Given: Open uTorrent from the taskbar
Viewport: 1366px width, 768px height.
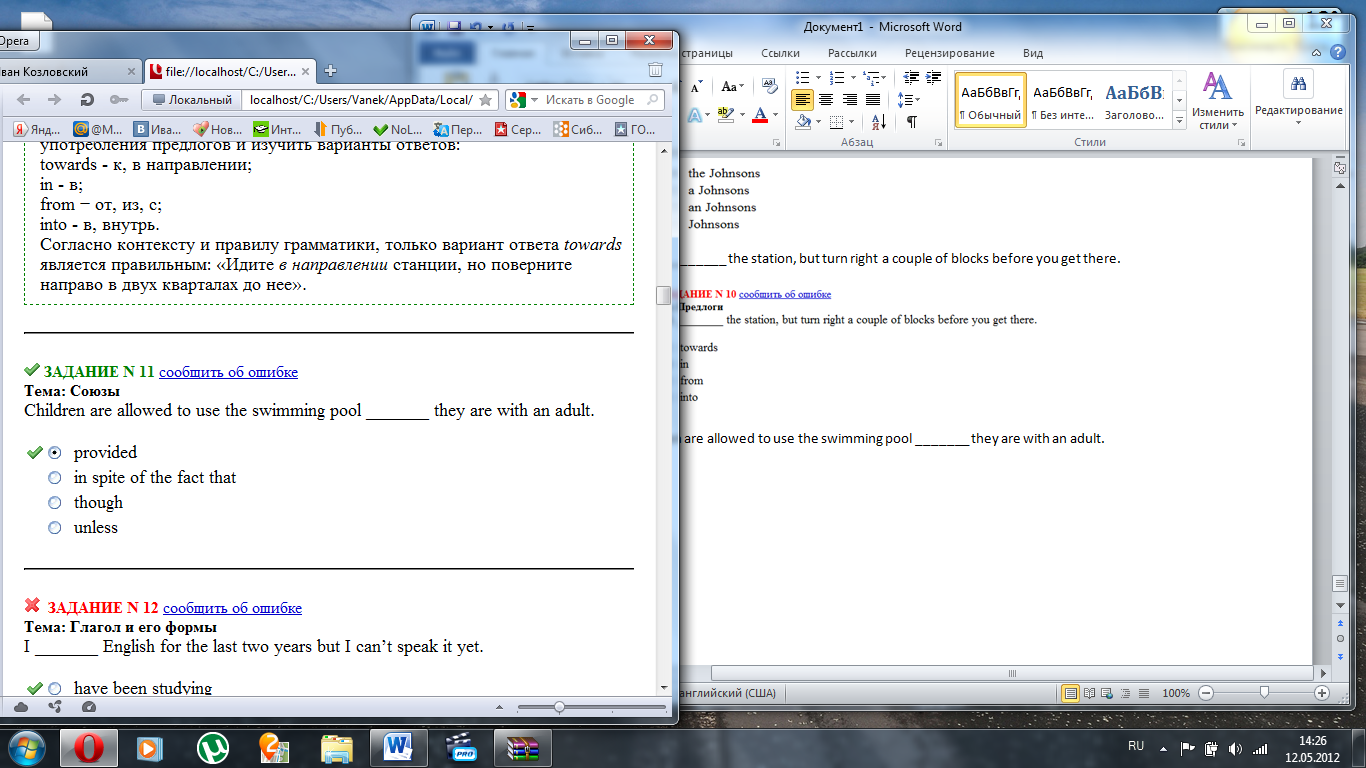Looking at the screenshot, I should [211, 746].
